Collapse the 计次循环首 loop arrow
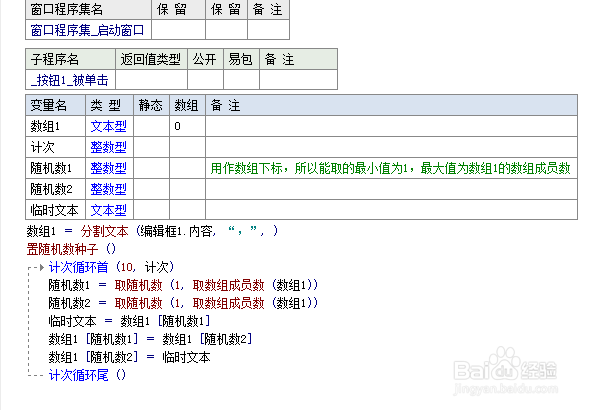This screenshot has width=592, height=410. [x=42, y=267]
